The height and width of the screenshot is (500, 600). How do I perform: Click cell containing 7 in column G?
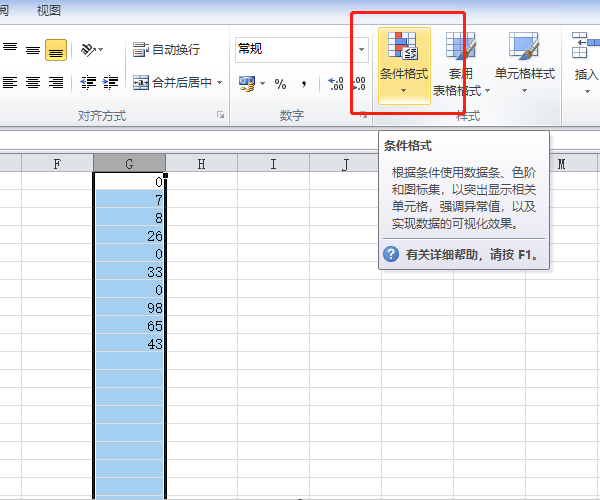pyautogui.click(x=129, y=199)
